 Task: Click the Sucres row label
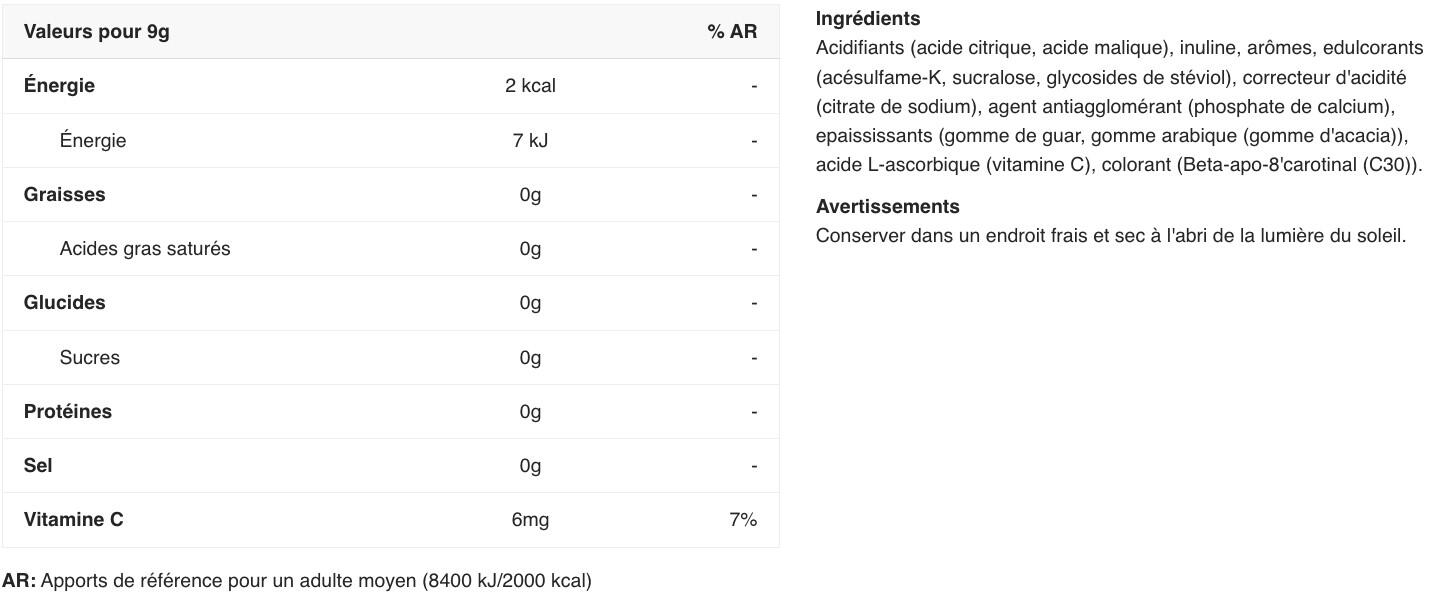[x=89, y=358]
